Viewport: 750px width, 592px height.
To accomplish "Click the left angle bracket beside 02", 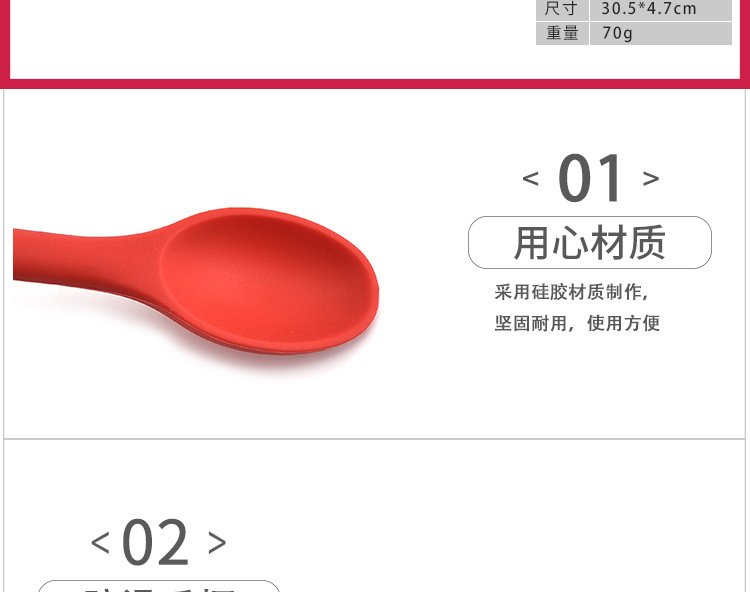I will click(100, 543).
